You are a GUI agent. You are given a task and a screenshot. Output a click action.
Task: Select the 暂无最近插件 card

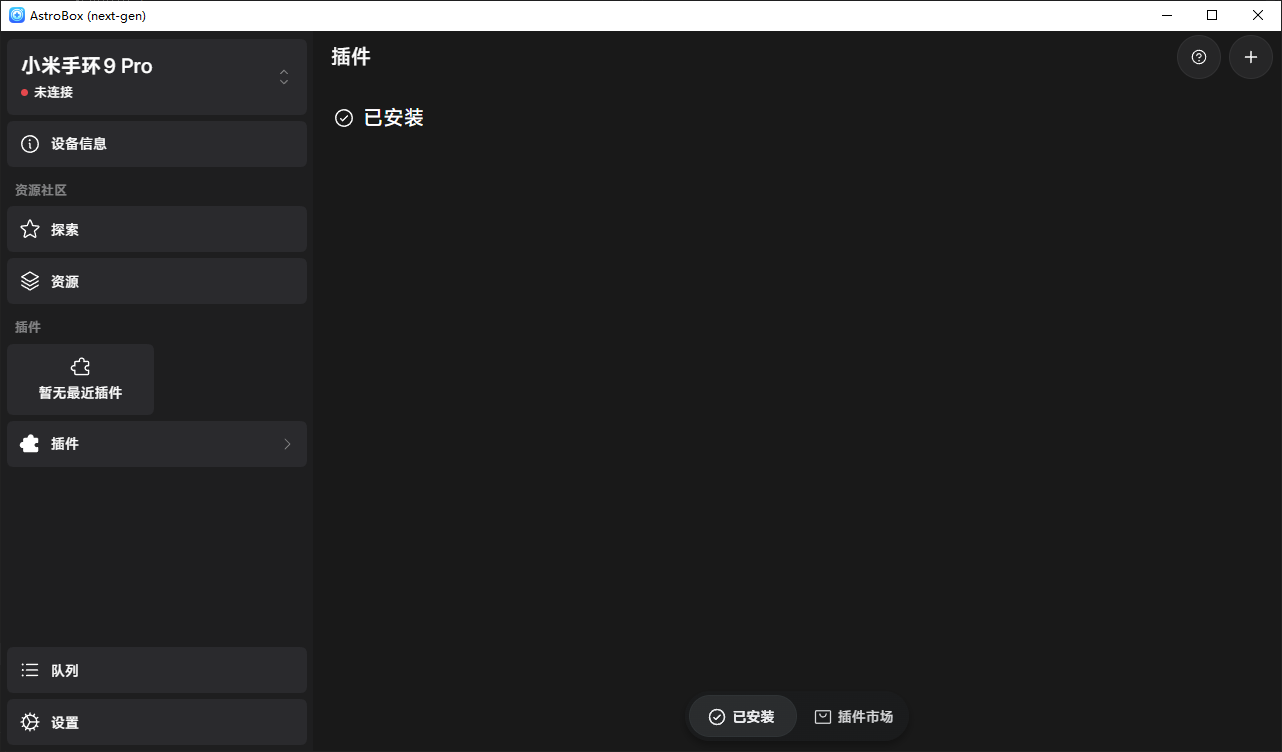pos(80,379)
